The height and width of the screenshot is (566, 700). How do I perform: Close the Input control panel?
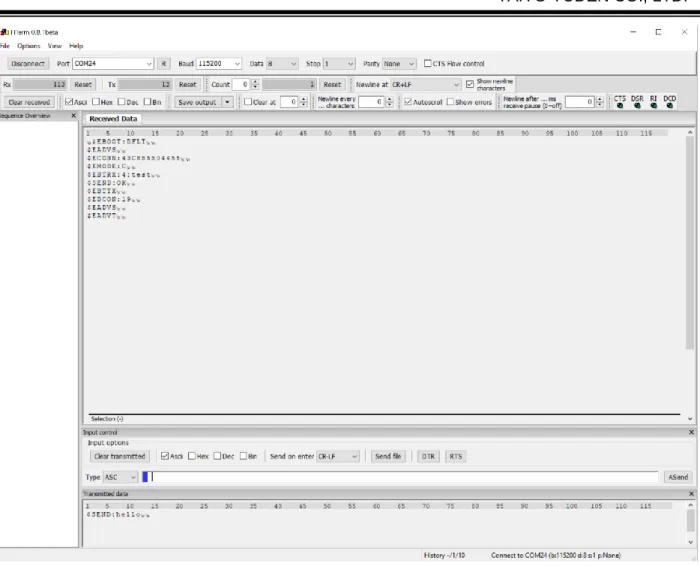[x=691, y=432]
